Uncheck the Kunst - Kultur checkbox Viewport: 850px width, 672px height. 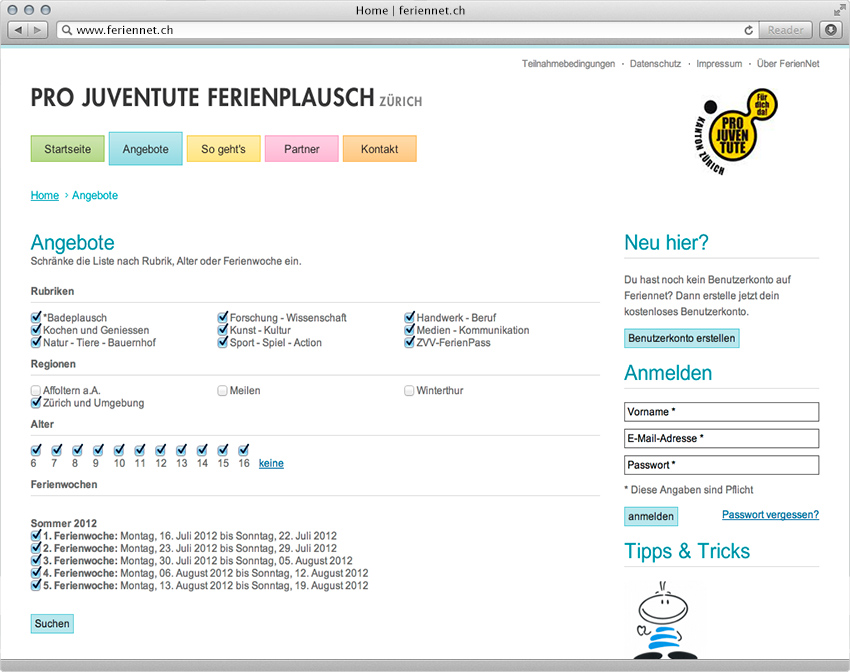(222, 329)
